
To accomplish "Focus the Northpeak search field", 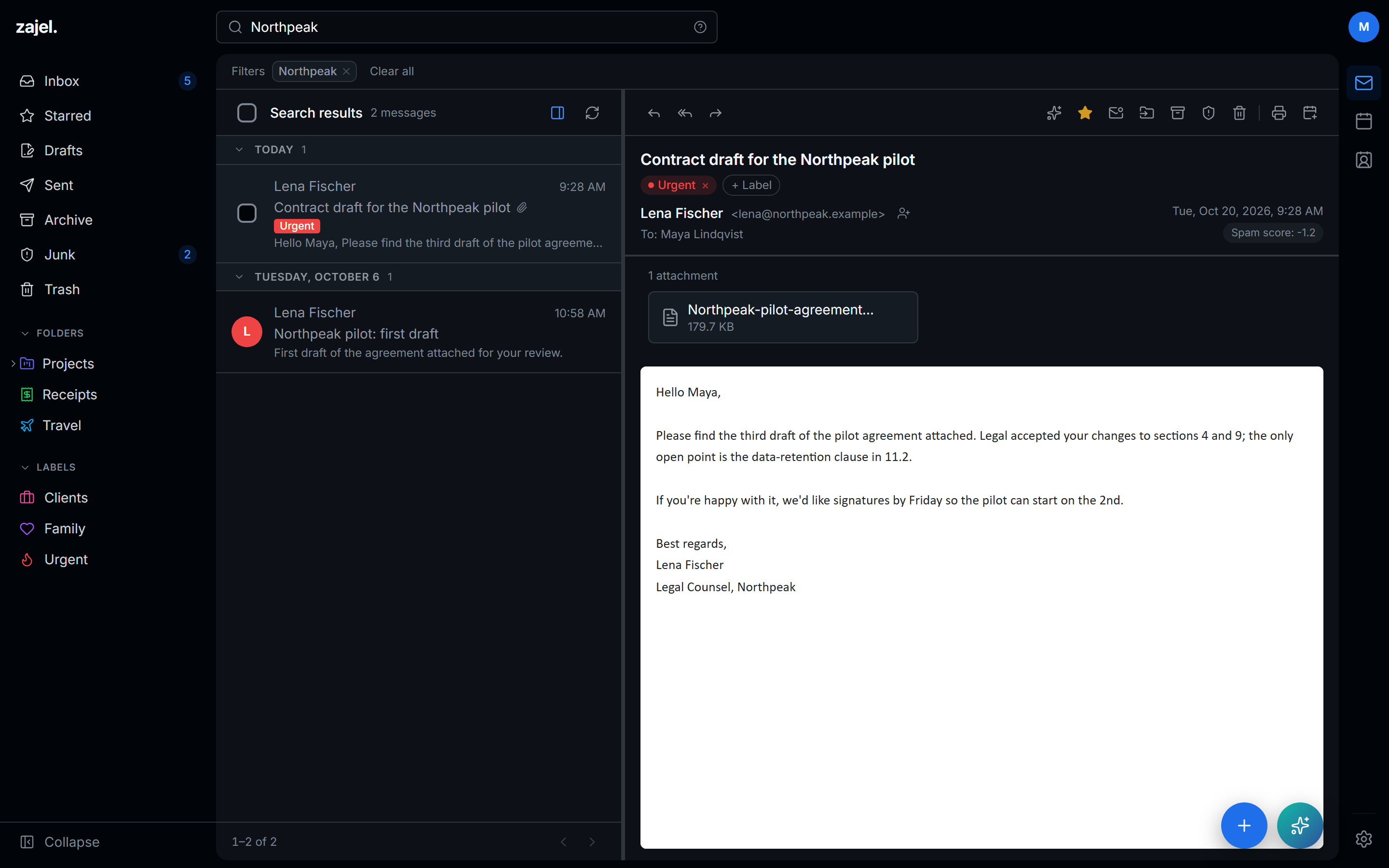I will click(x=467, y=27).
